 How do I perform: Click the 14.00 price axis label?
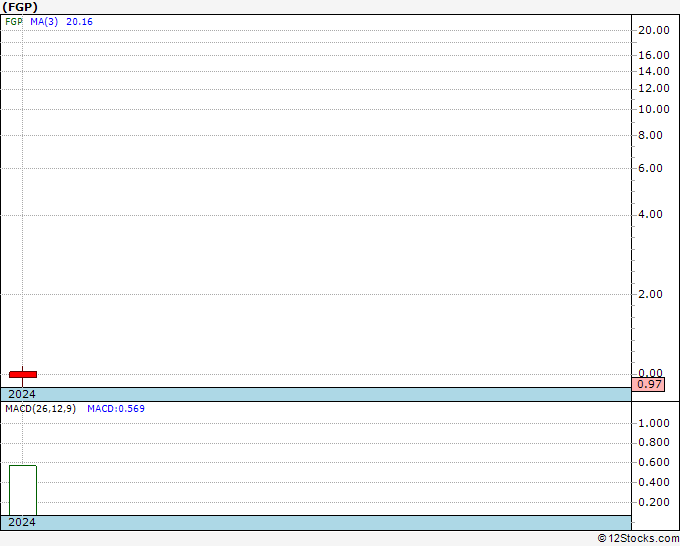pyautogui.click(x=654, y=72)
